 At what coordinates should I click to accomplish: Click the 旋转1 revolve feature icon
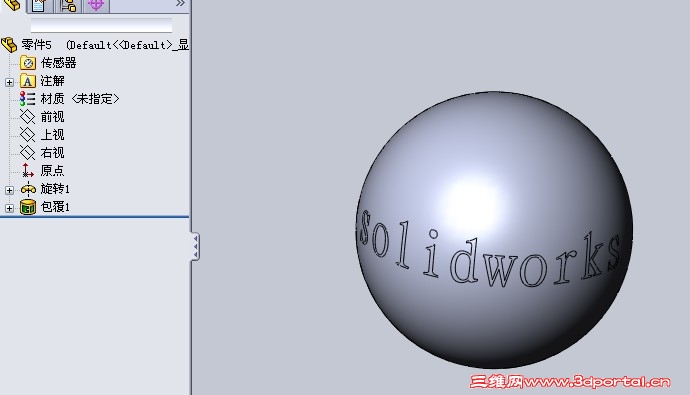[28, 189]
